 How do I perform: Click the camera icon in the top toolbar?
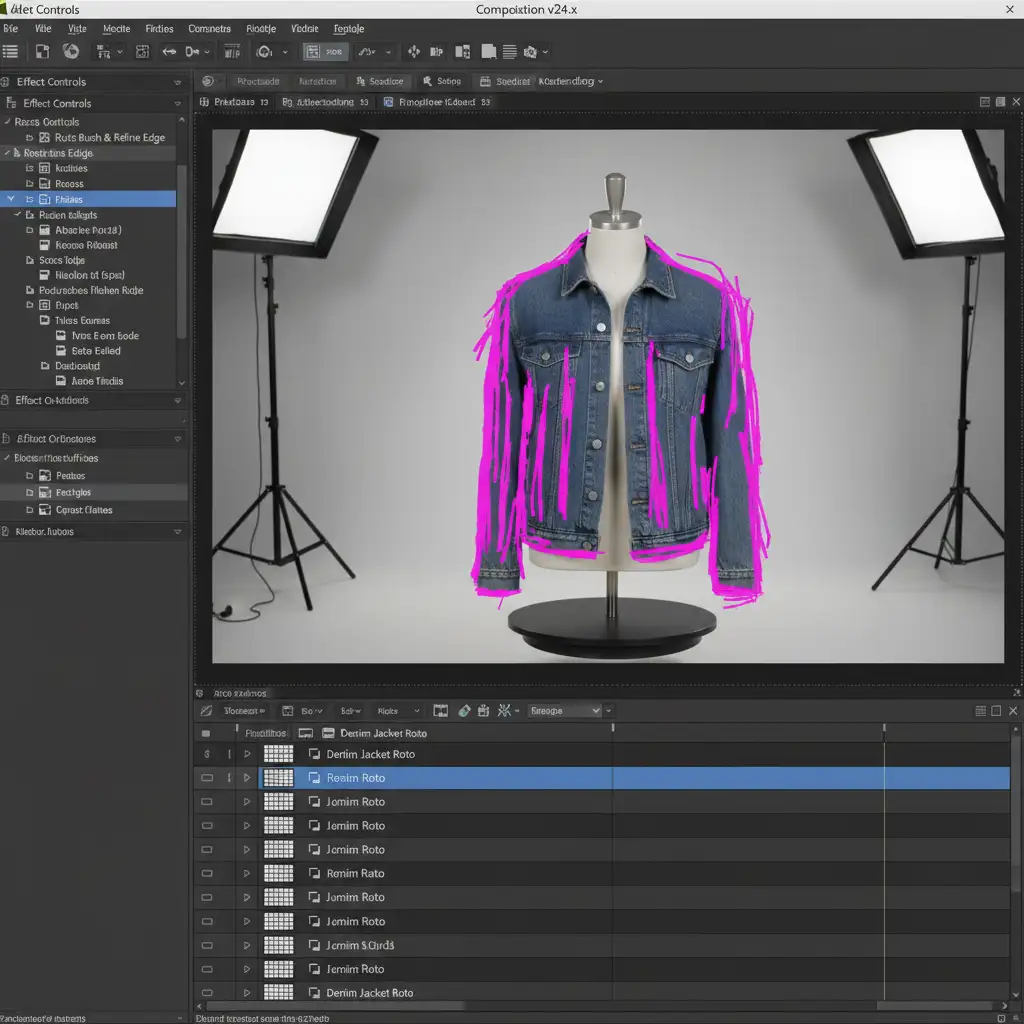click(x=531, y=51)
